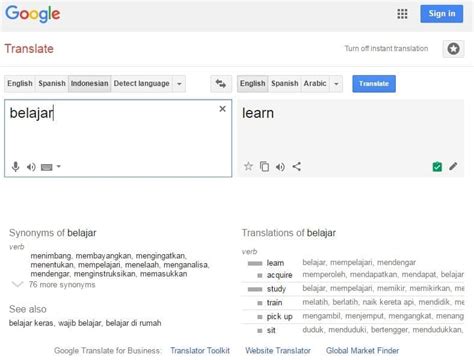Click the Sign in button
Image resolution: width=474 pixels, height=360 pixels.
point(442,14)
